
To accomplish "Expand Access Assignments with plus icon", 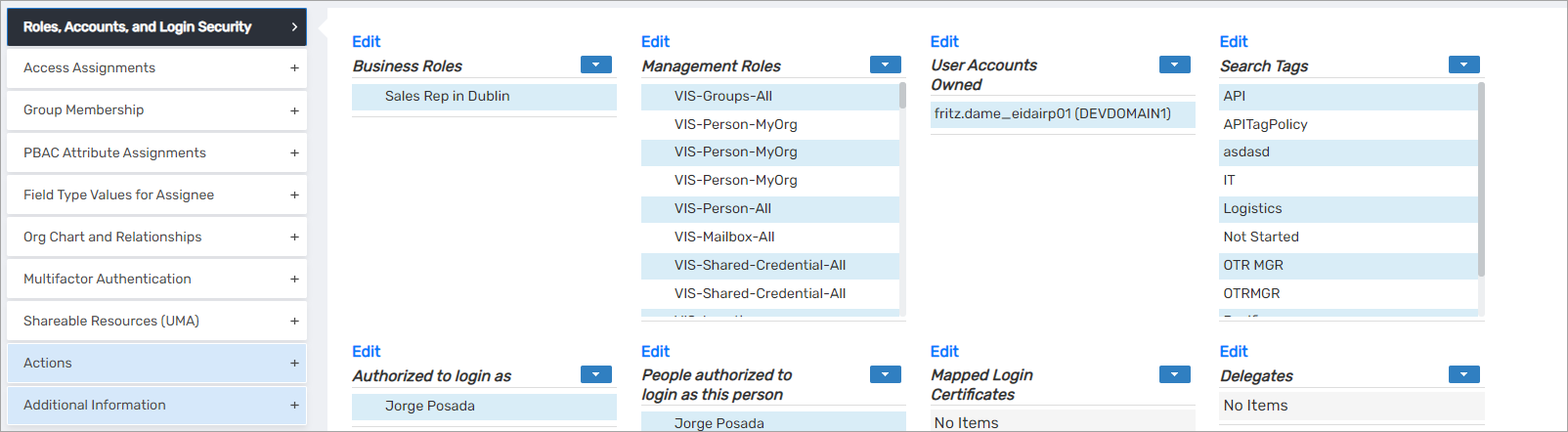I will (294, 68).
